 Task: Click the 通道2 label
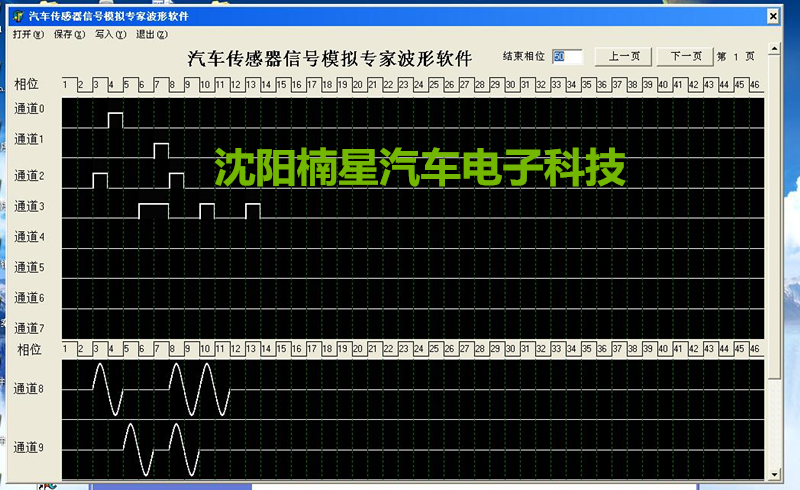point(29,176)
